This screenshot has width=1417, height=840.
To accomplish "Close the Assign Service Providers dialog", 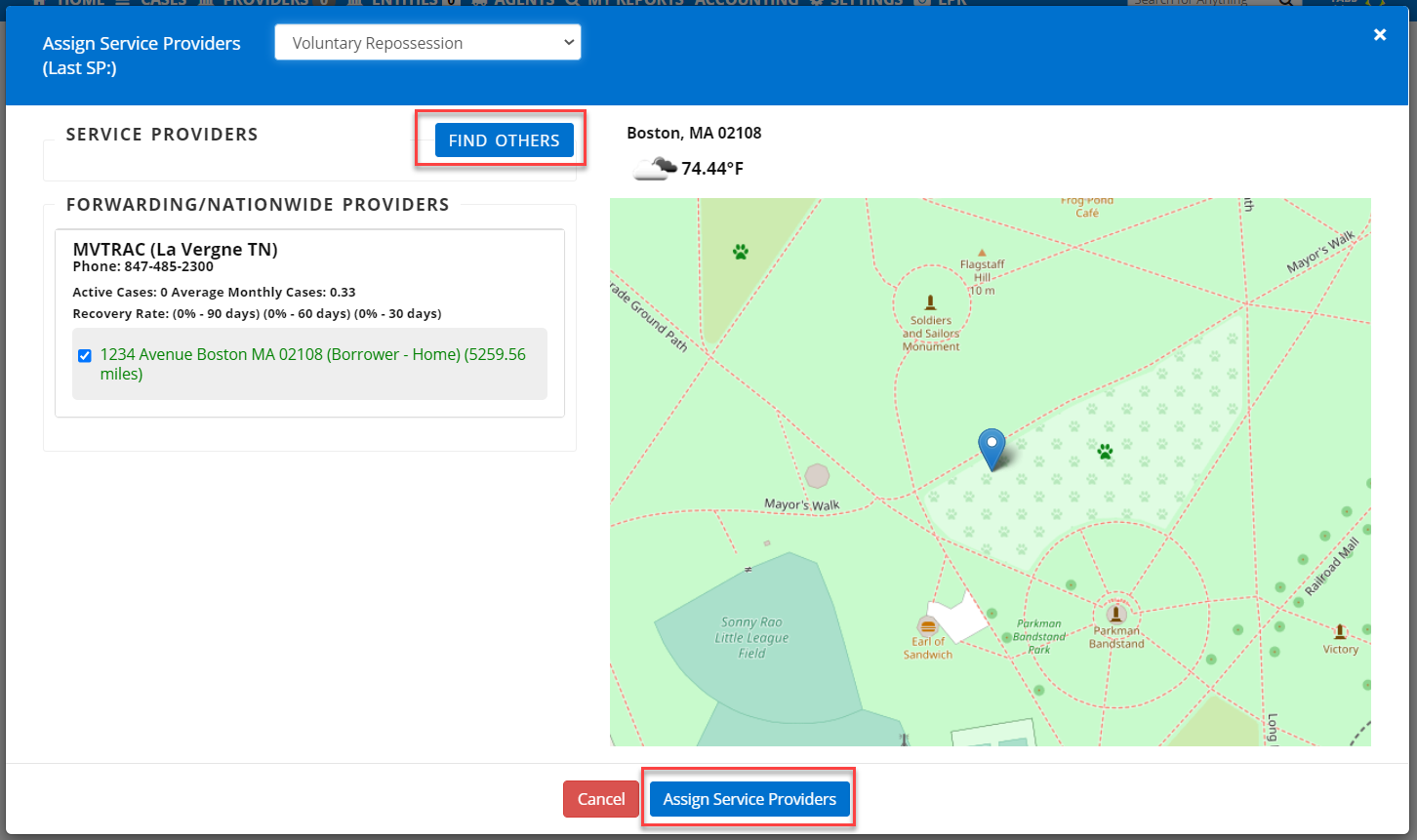I will click(1380, 34).
